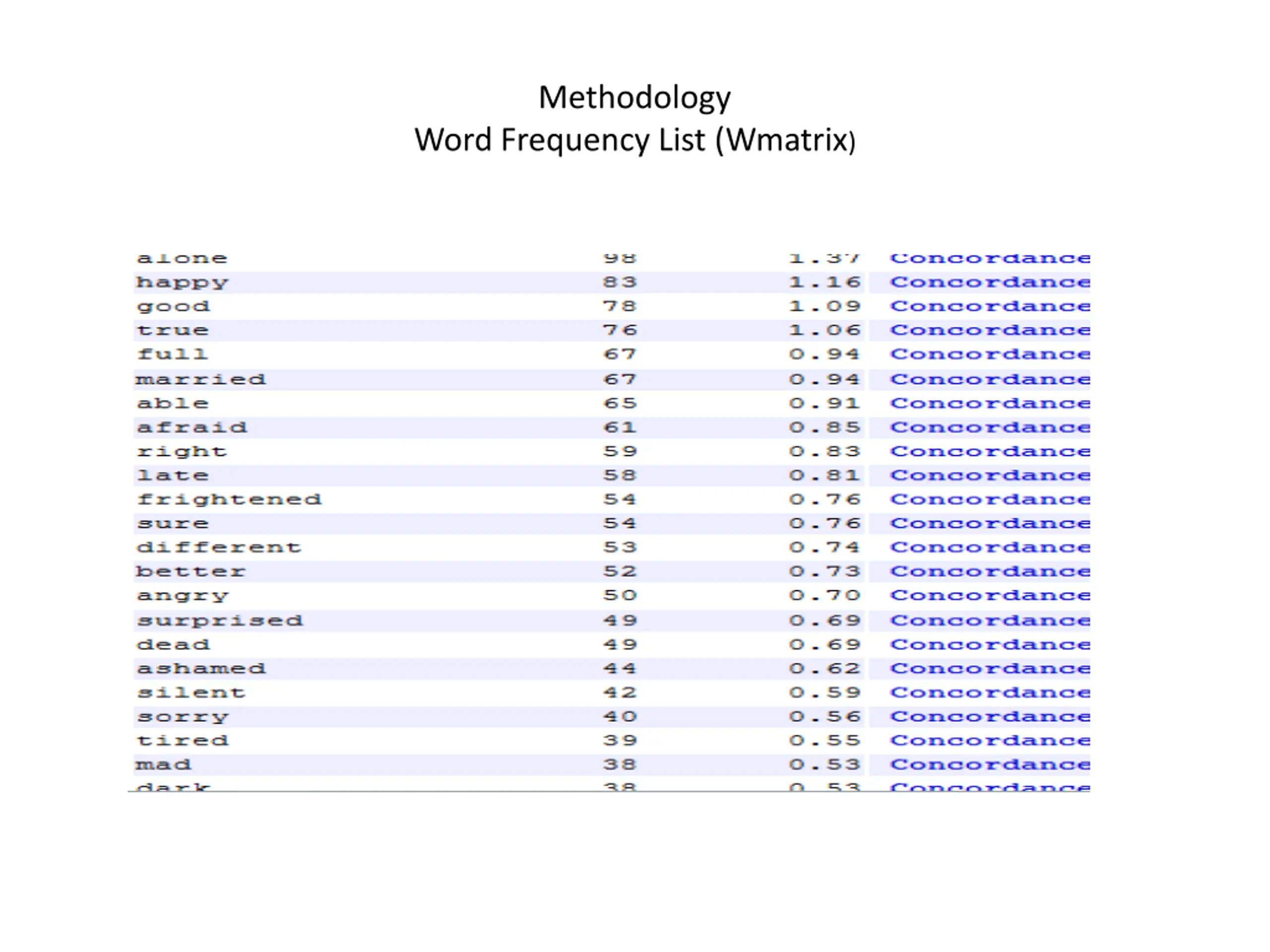1270x952 pixels.
Task: Click frequency value 65 in able row
Action: click(620, 404)
